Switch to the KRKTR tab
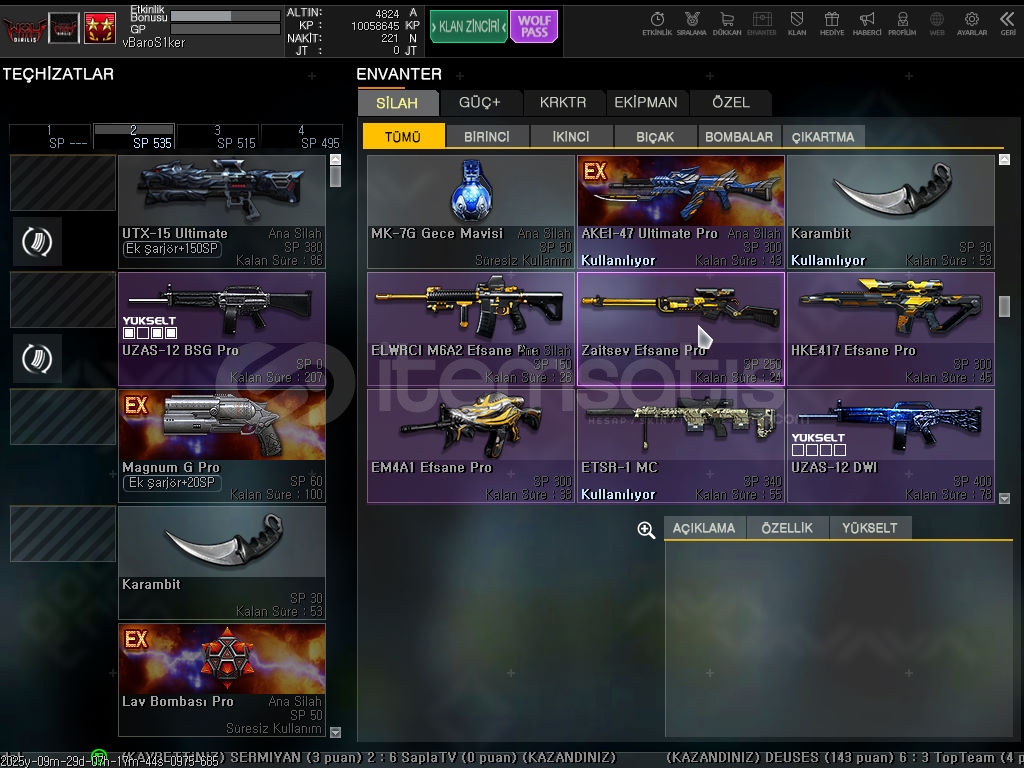This screenshot has height=768, width=1024. click(x=563, y=103)
